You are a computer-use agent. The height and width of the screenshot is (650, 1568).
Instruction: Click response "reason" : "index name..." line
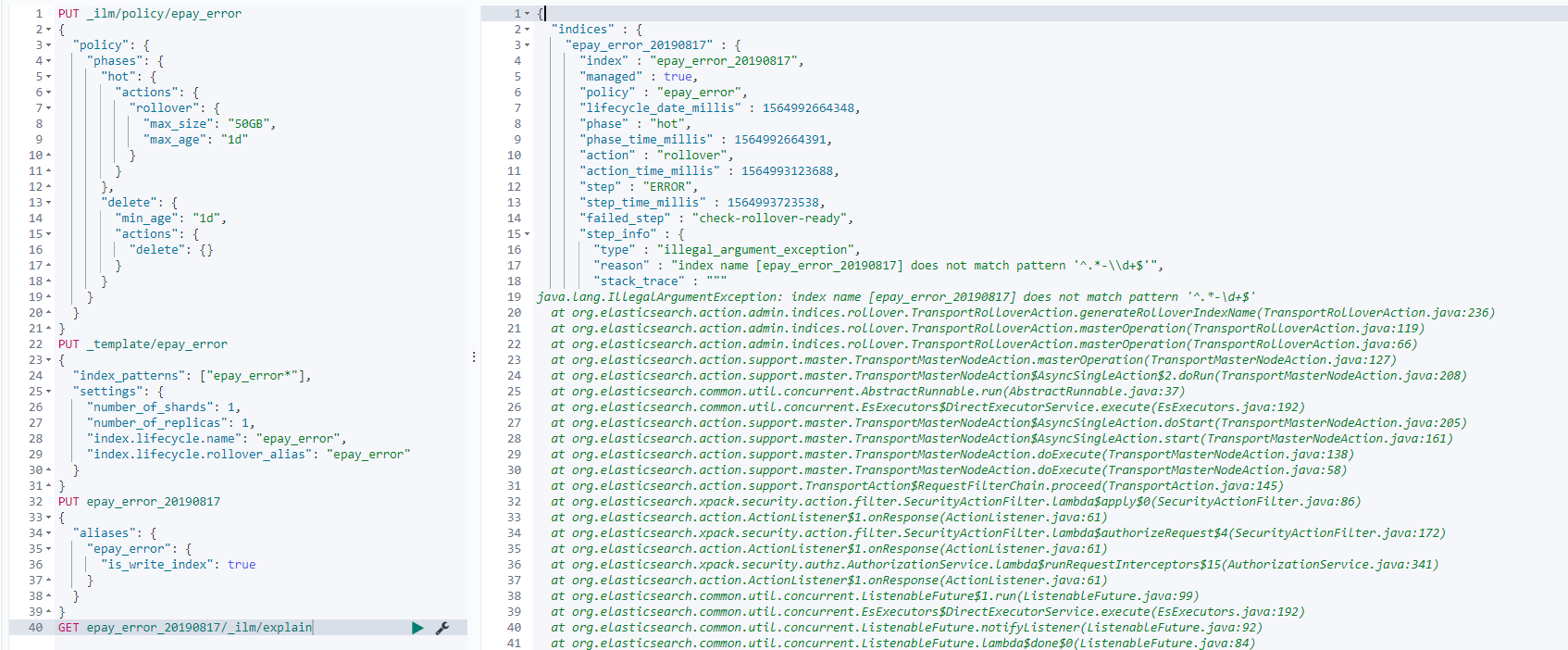[878, 266]
